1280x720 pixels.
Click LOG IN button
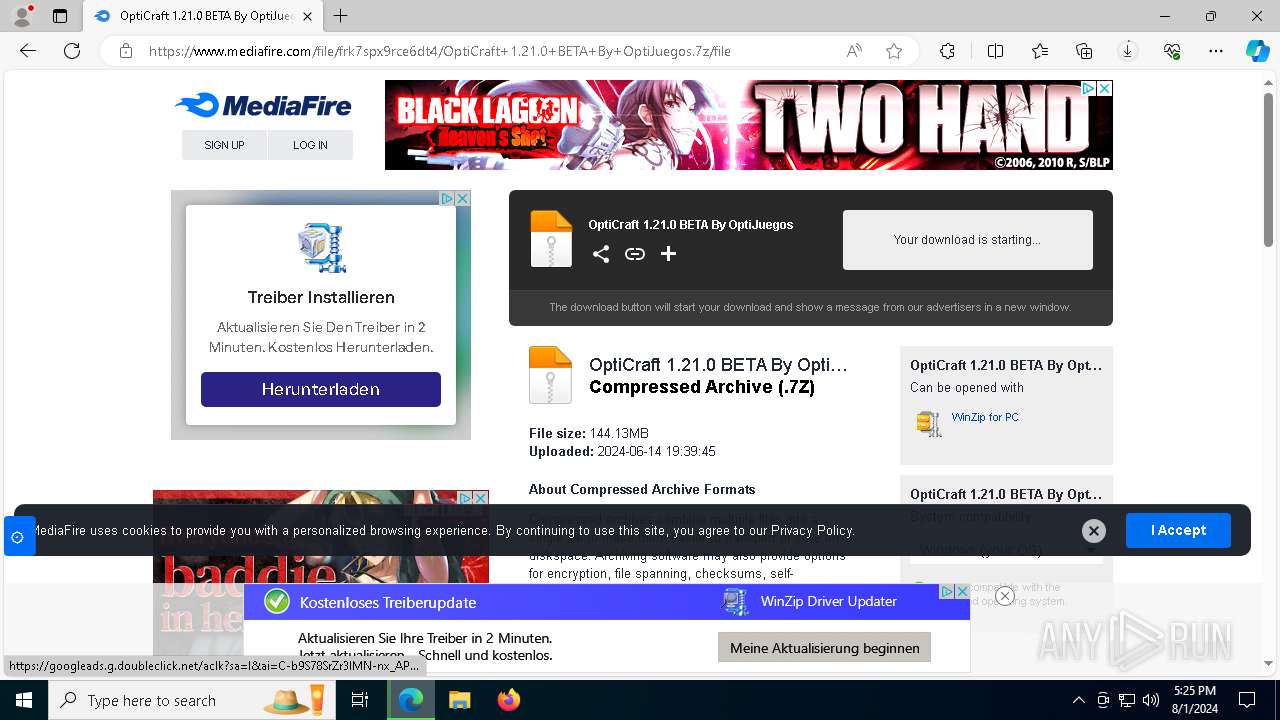point(310,145)
